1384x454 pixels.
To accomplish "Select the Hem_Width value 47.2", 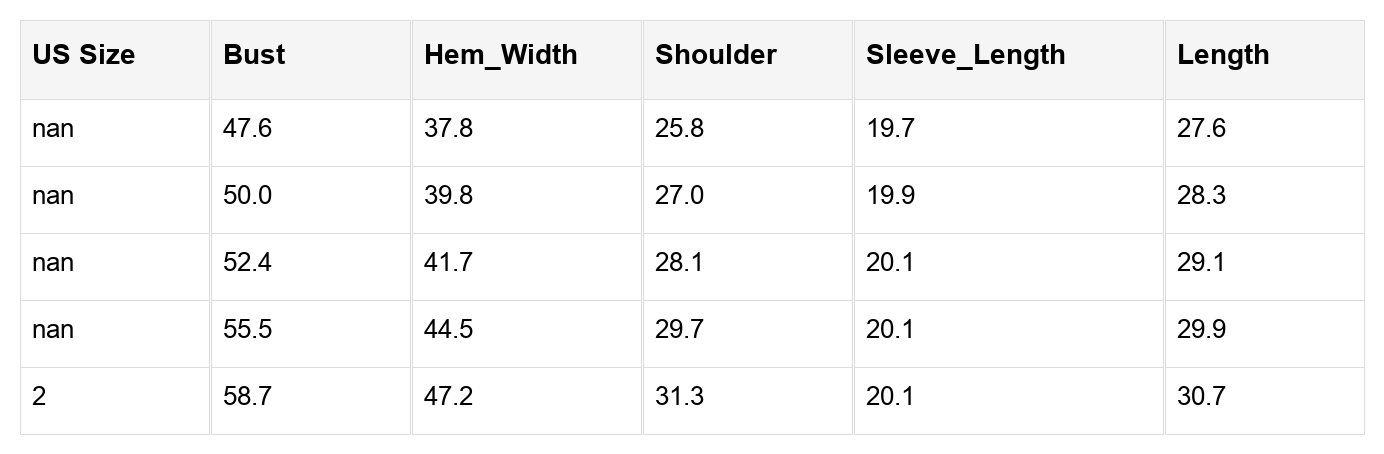I will point(449,397).
